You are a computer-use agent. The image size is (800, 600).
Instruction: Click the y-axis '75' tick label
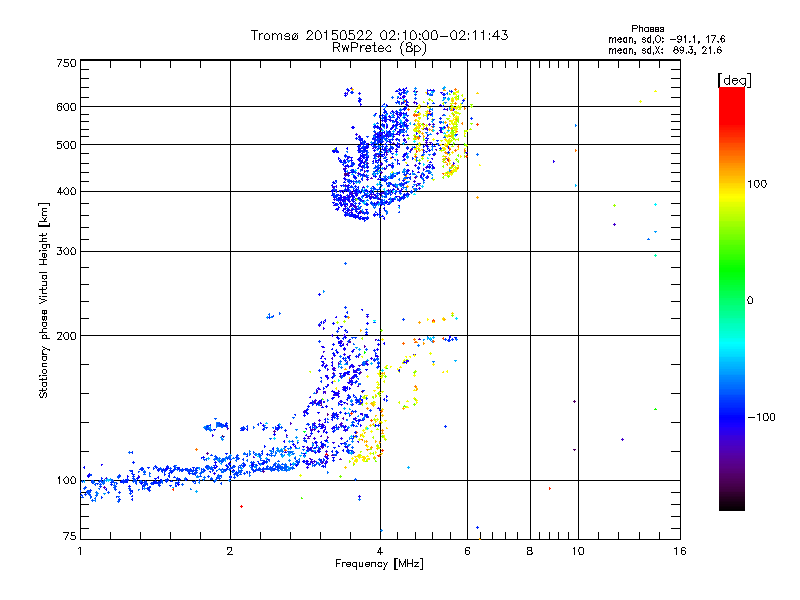[x=70, y=536]
